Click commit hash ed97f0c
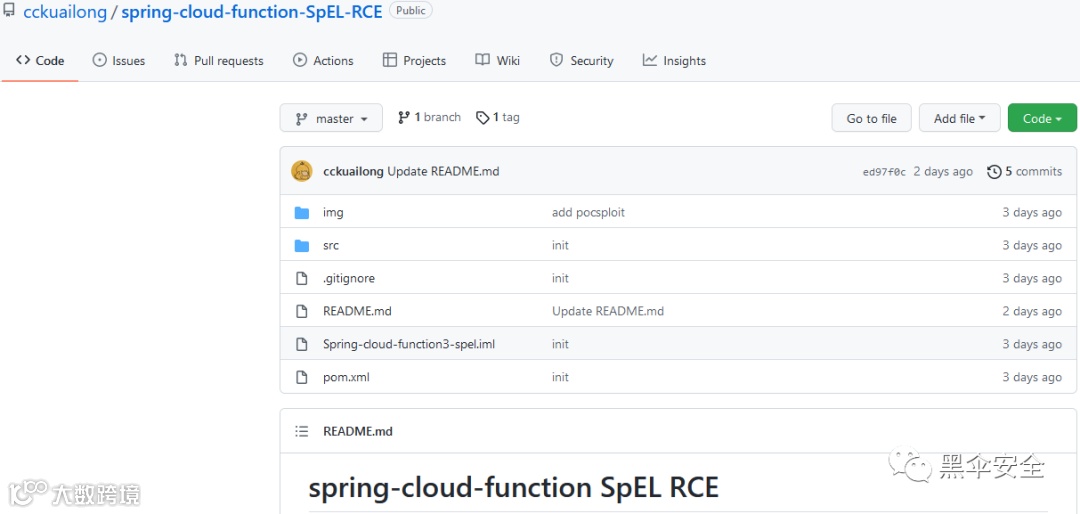 (x=884, y=172)
